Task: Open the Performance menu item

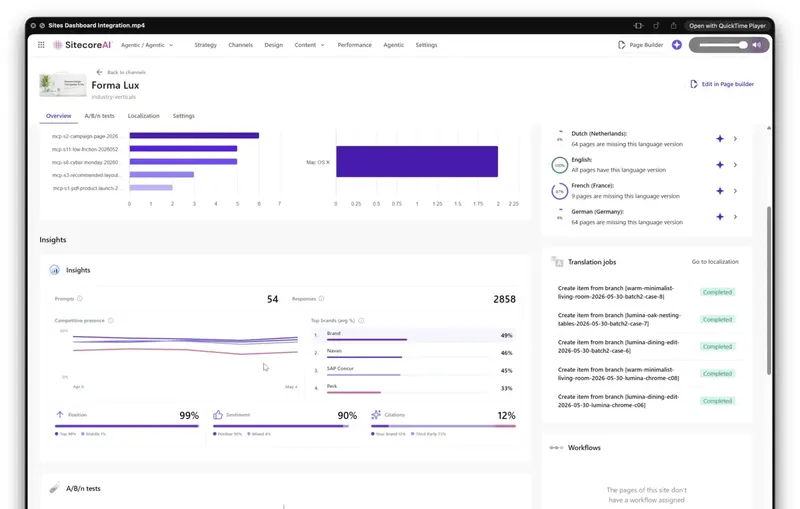Action: click(x=355, y=45)
